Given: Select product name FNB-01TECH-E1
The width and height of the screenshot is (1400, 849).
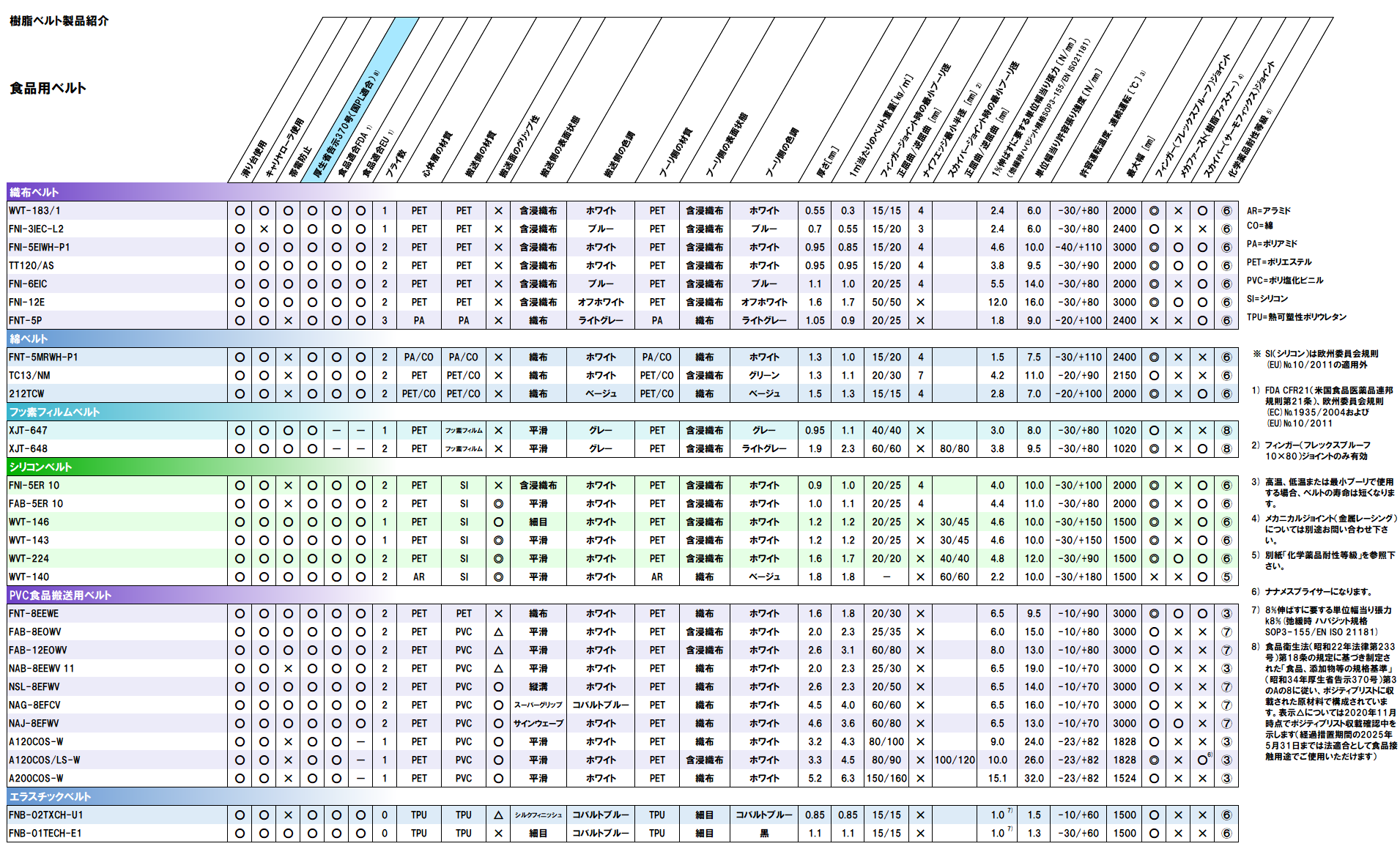Looking at the screenshot, I should (45, 833).
